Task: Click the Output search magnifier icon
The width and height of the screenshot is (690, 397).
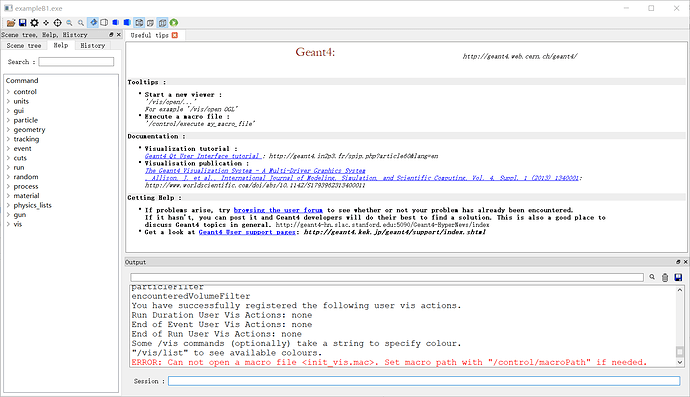Action: coord(652,277)
